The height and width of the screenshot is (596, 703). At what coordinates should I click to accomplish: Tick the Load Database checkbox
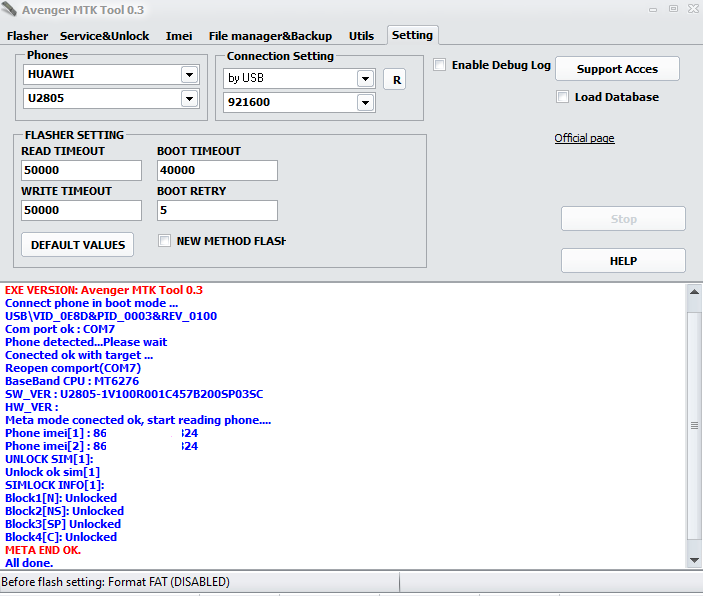pos(562,96)
